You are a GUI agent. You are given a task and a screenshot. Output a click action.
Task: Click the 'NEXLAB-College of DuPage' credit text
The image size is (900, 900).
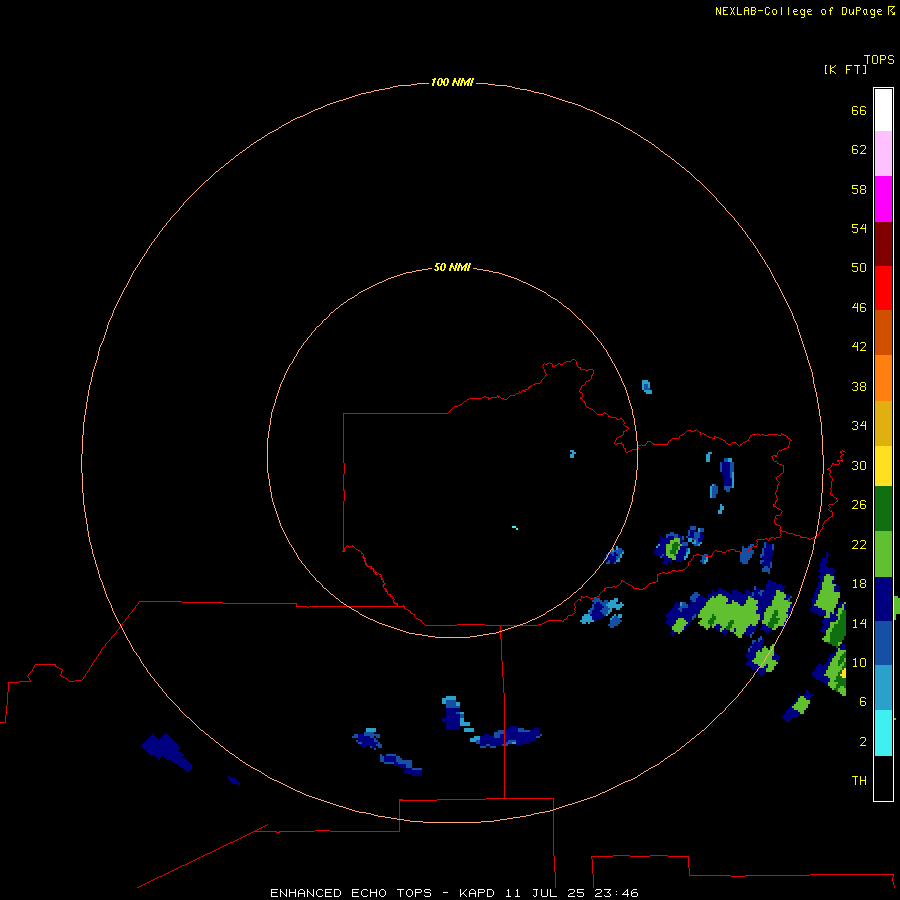[x=798, y=11]
